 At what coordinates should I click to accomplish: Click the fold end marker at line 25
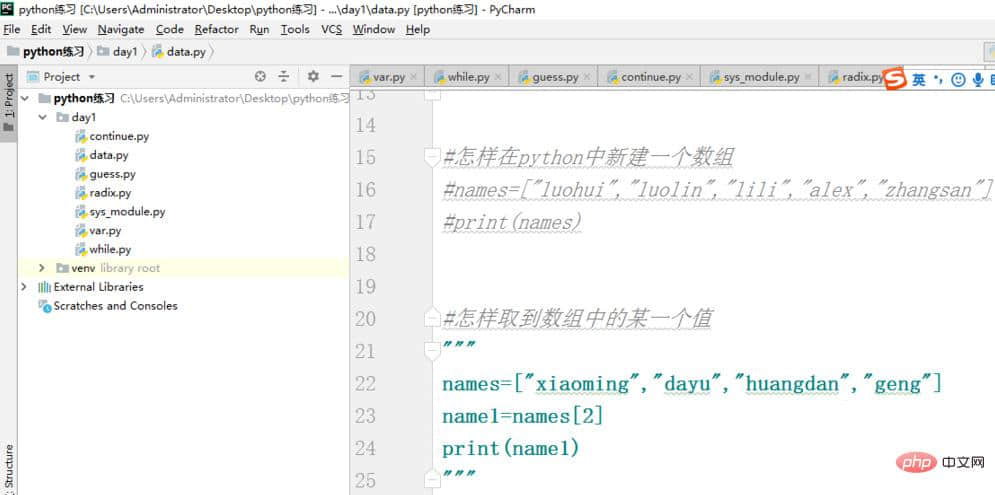pyautogui.click(x=432, y=480)
